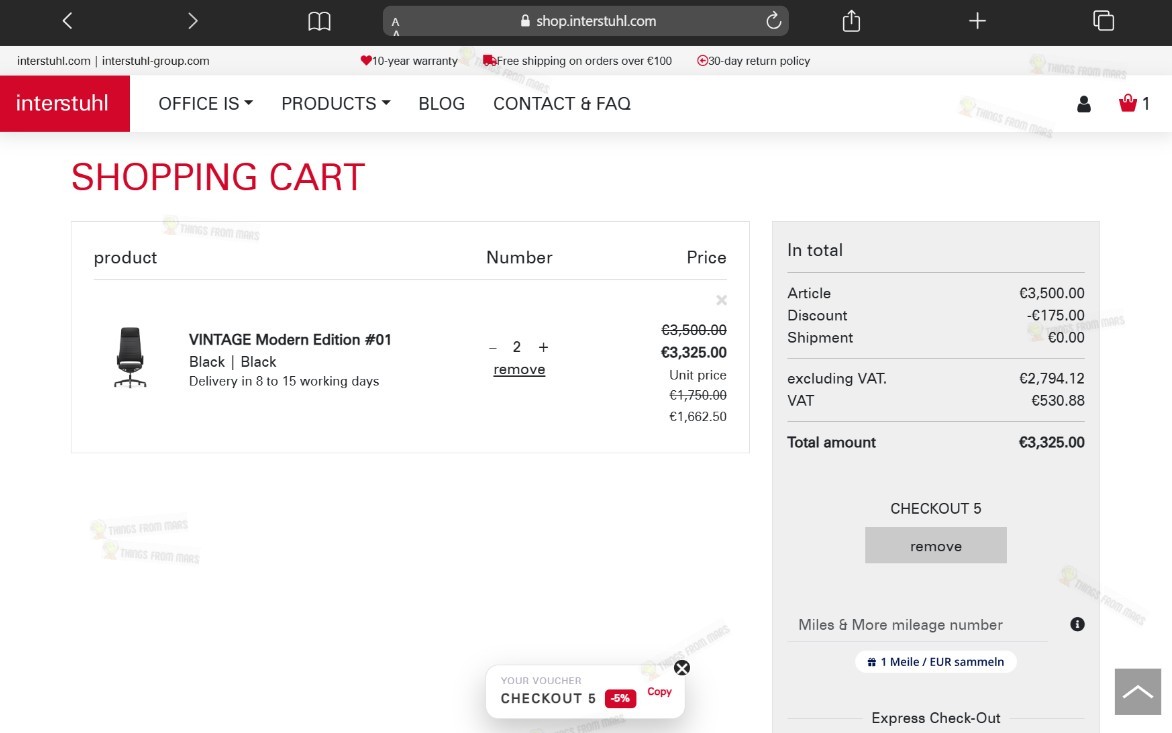Screen dimensions: 1172x733
Task: Open the VINTAGE chair thumbnail
Action: [x=130, y=358]
